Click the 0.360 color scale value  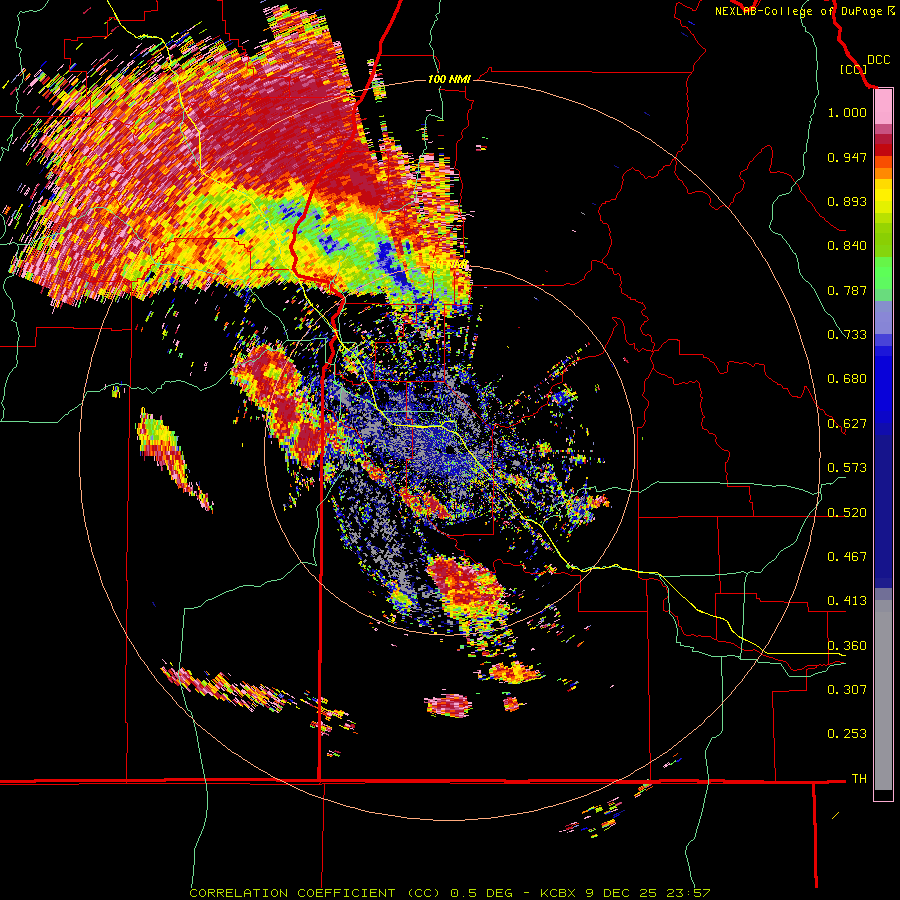tap(847, 646)
